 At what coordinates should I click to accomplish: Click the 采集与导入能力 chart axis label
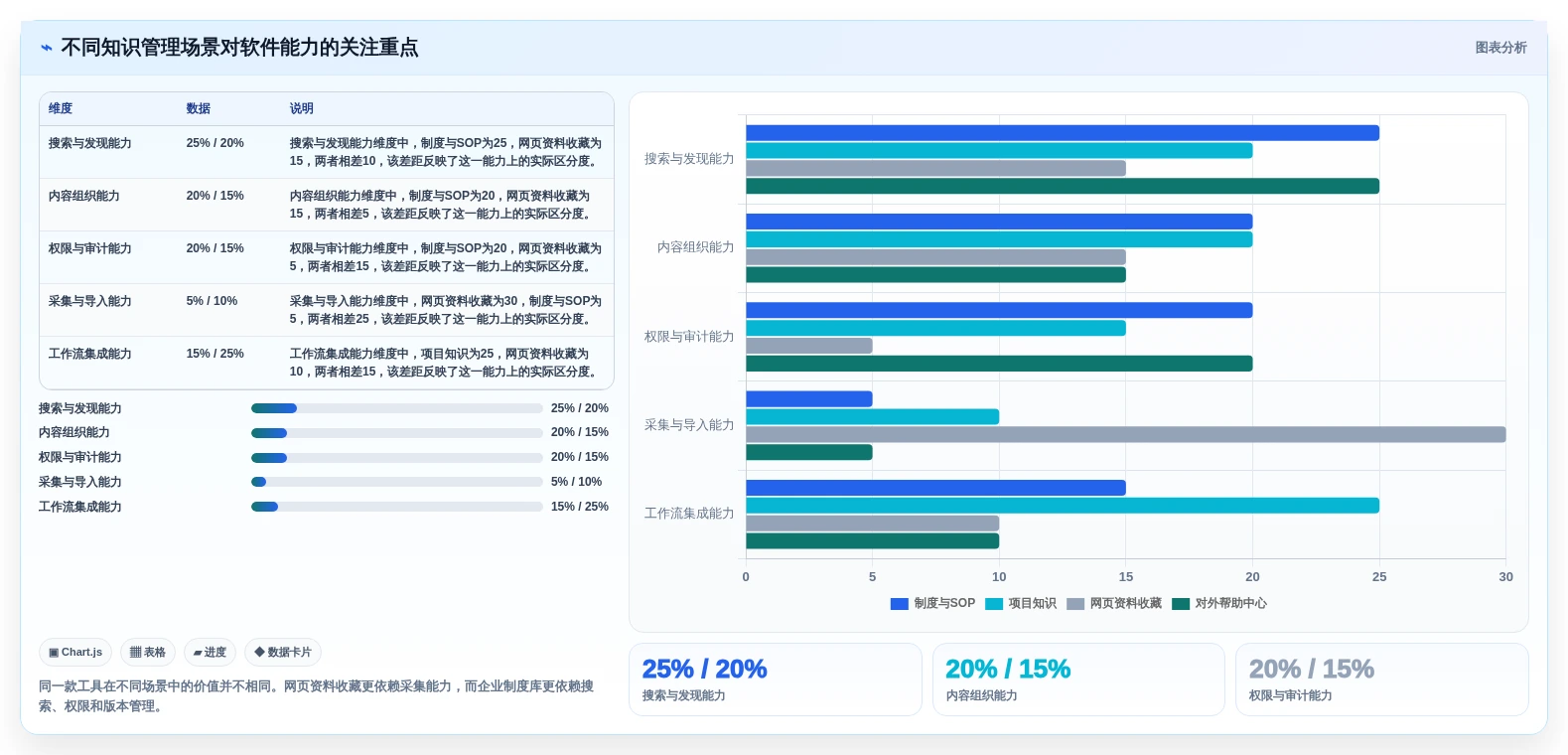689,425
